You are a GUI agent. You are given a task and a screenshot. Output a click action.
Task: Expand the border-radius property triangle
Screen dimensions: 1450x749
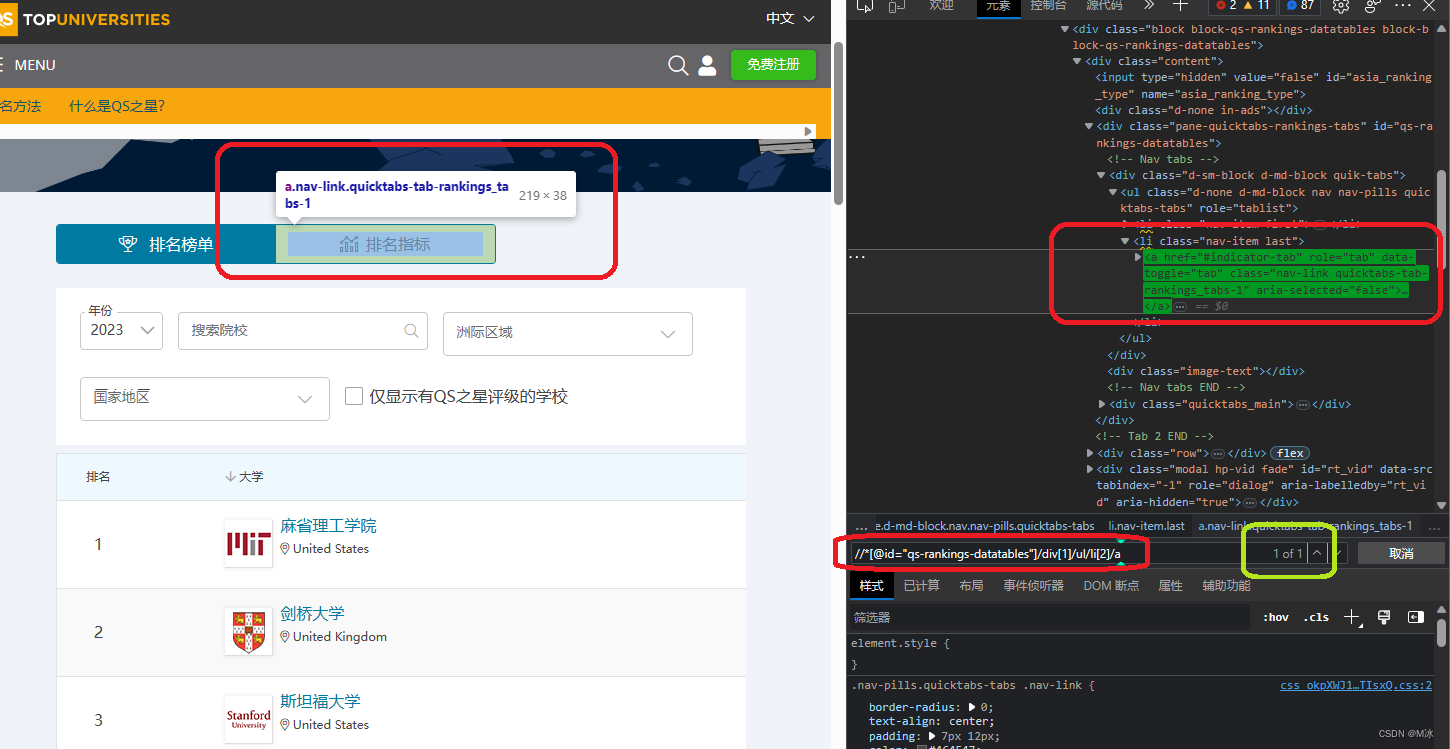coord(973,707)
